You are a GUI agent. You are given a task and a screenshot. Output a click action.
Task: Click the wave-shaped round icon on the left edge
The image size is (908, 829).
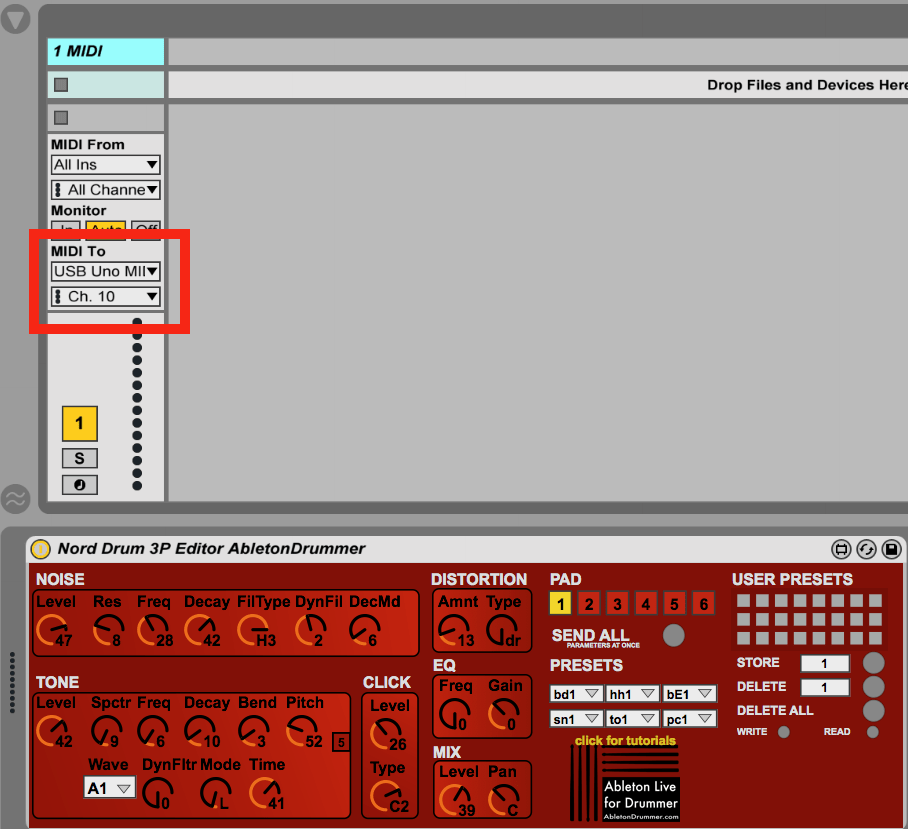coord(15,498)
